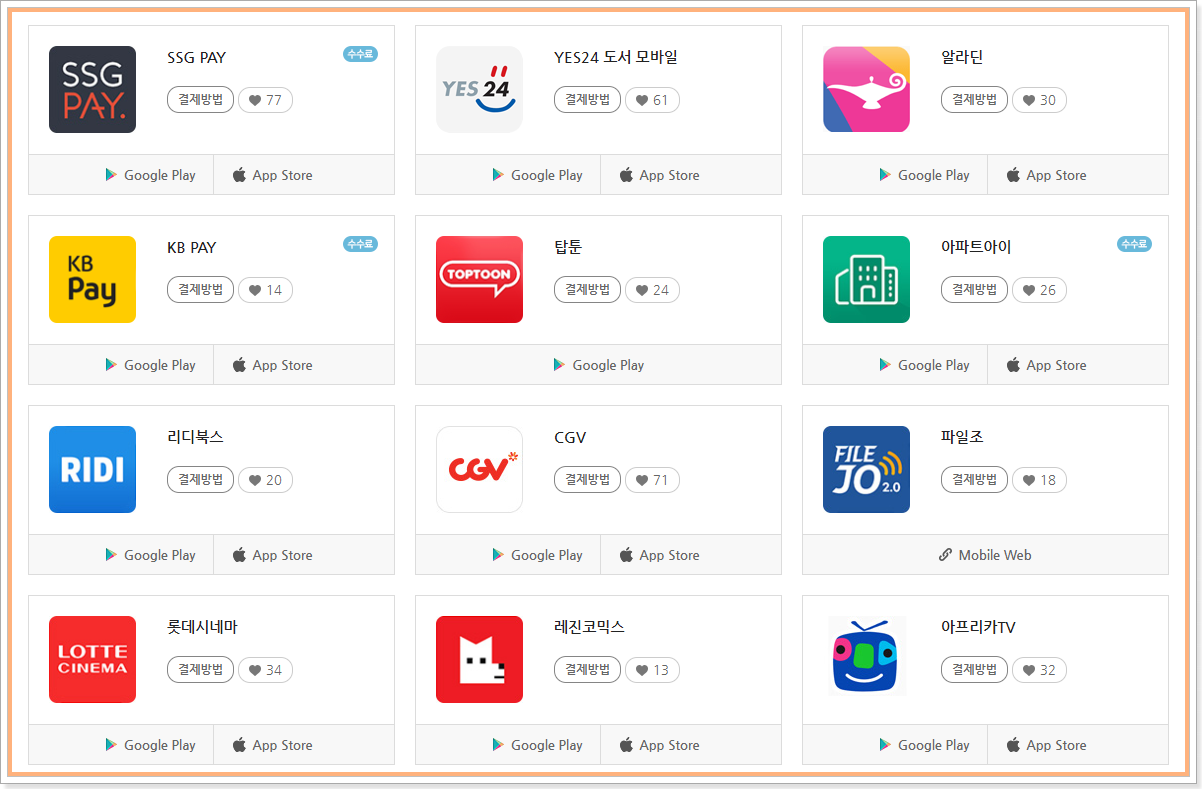Click the 수수료 badge on 아파트아이

tap(1134, 244)
